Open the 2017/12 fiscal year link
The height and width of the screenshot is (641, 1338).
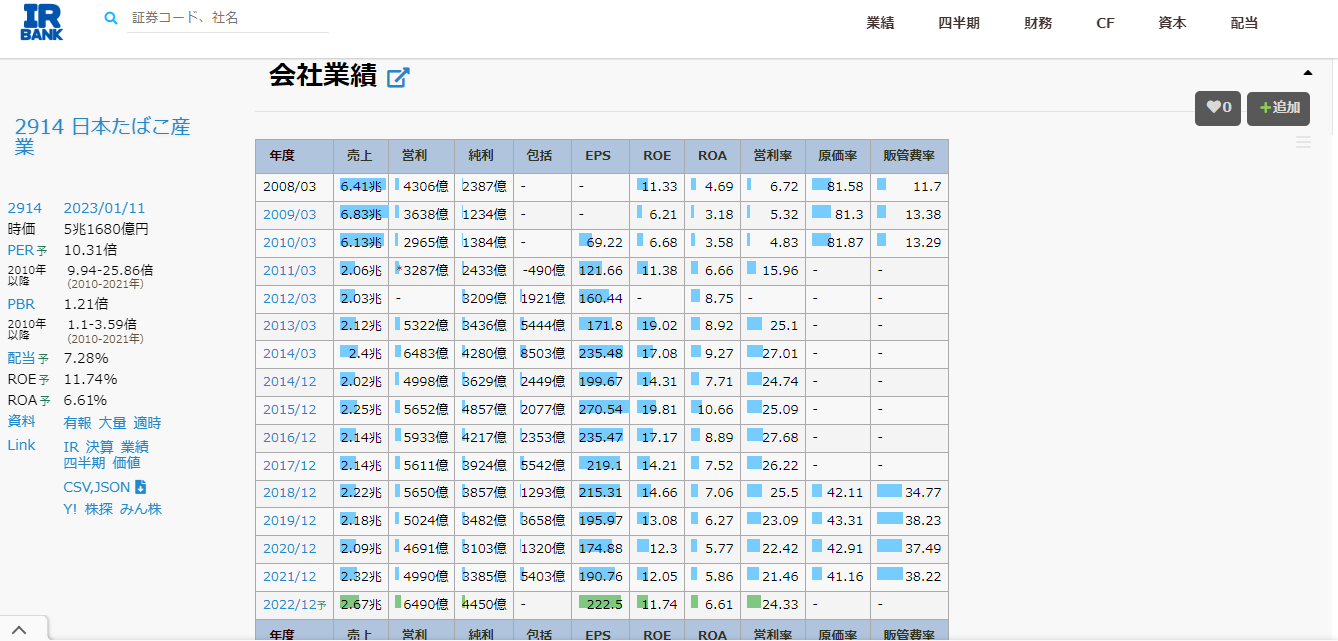(x=290, y=466)
